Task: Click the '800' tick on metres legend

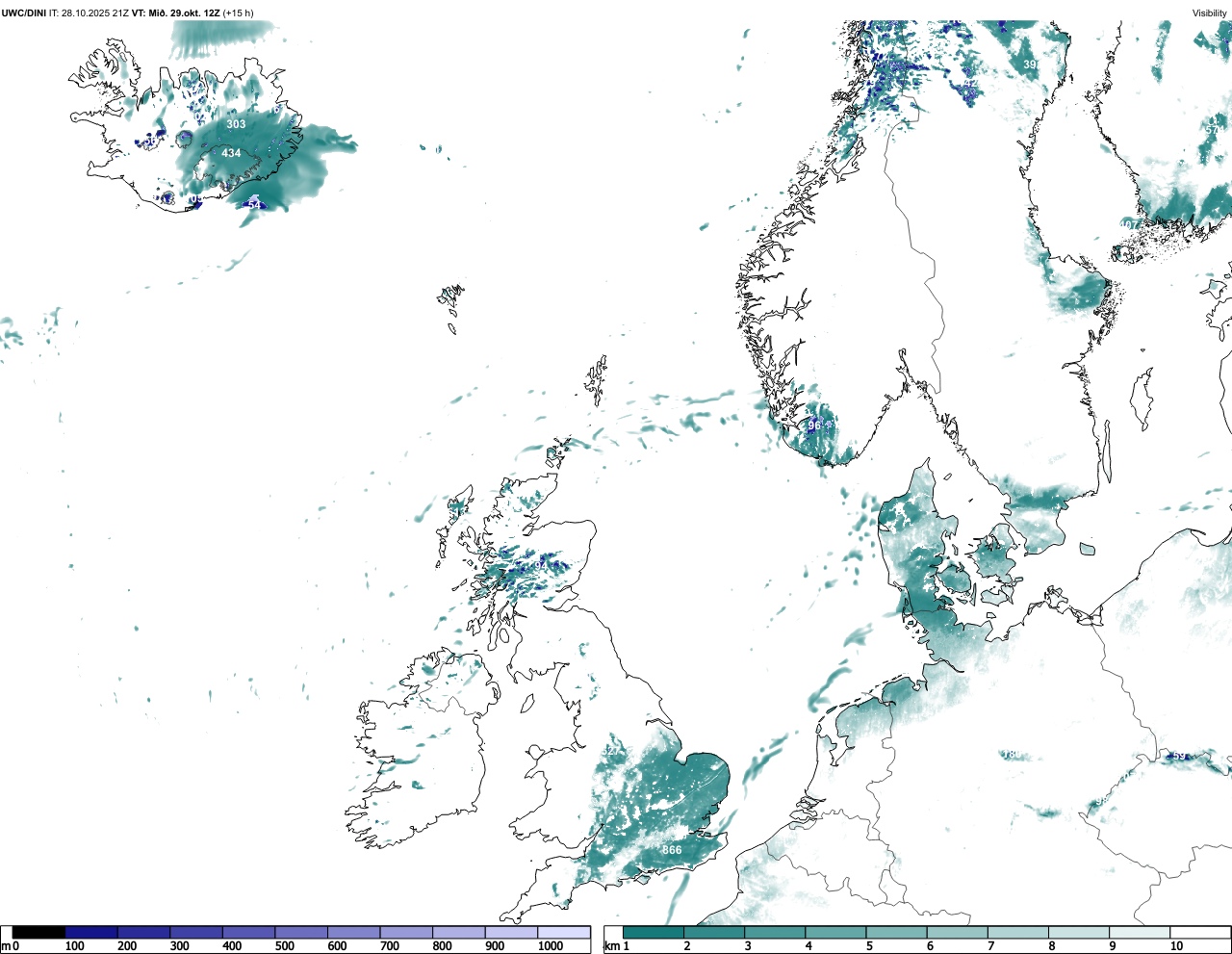Action: coord(443,946)
